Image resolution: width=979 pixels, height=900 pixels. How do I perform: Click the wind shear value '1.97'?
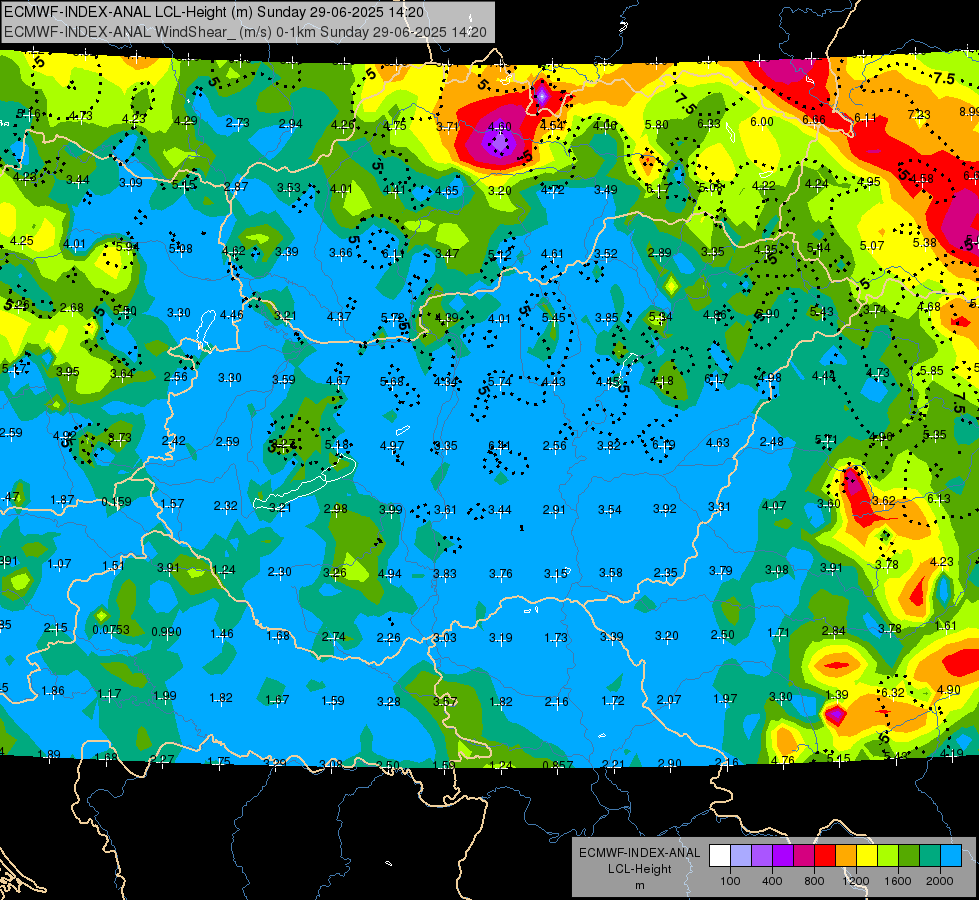click(725, 698)
